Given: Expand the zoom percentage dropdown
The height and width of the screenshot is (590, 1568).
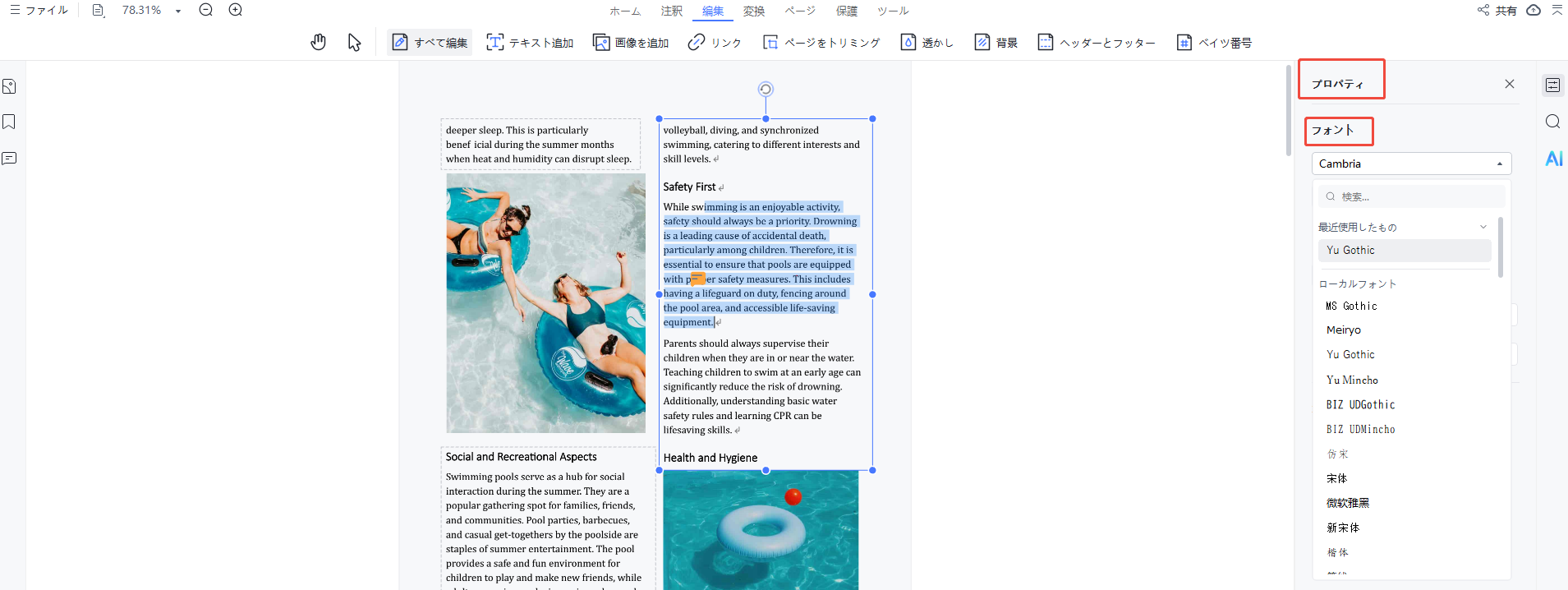Looking at the screenshot, I should [178, 11].
